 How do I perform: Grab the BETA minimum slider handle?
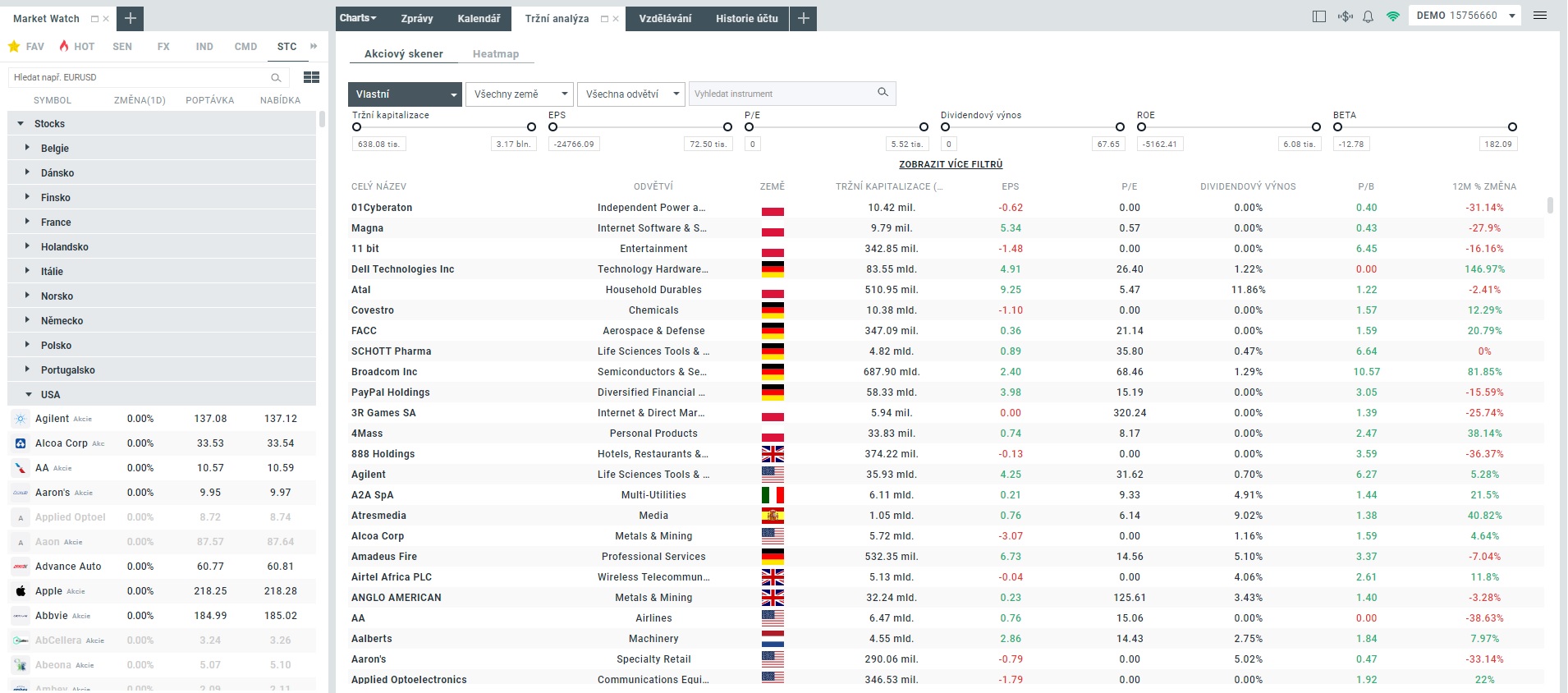point(1337,126)
